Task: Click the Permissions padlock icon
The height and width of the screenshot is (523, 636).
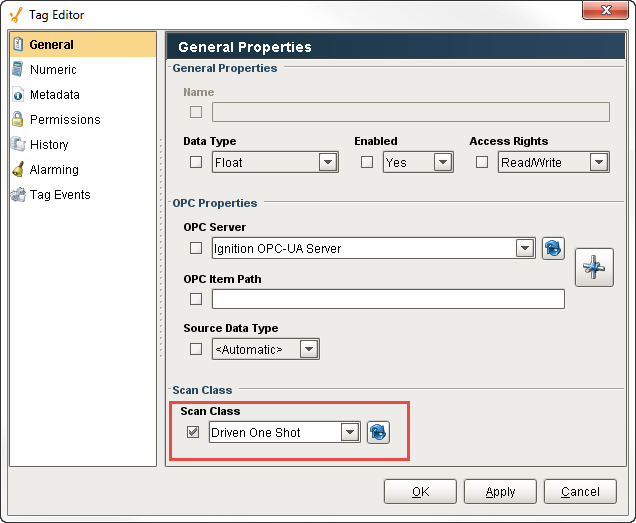Action: point(17,119)
